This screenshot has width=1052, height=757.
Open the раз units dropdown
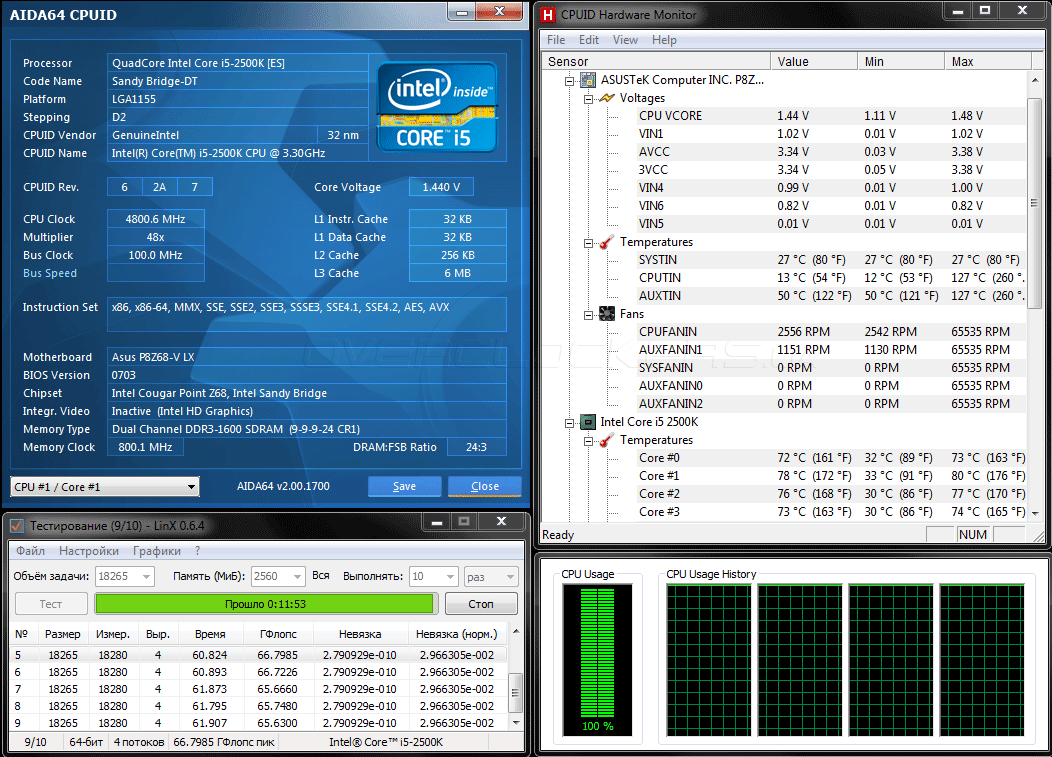tap(511, 576)
